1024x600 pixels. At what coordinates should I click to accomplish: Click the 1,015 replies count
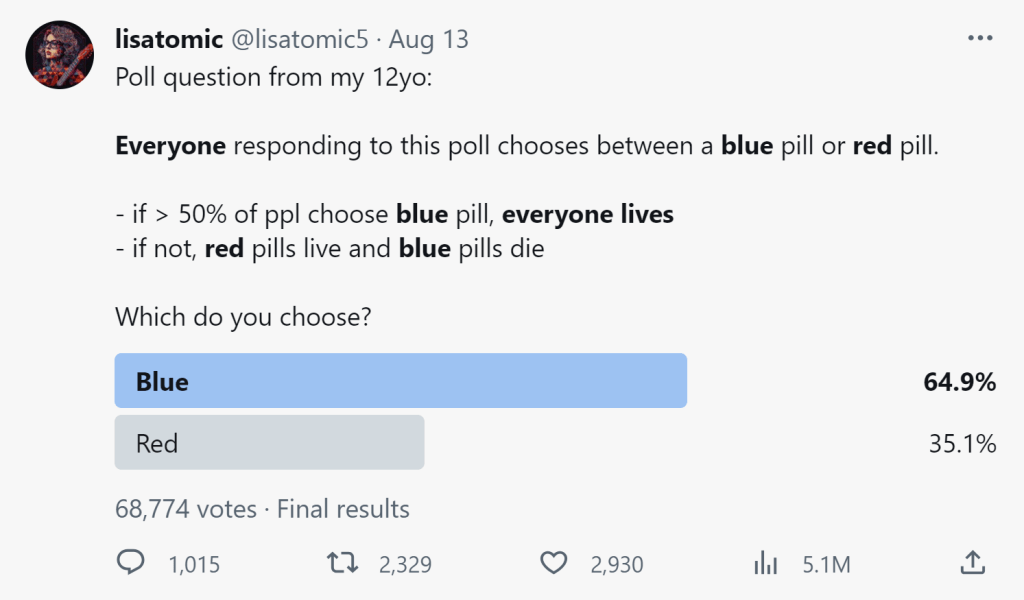pyautogui.click(x=194, y=564)
